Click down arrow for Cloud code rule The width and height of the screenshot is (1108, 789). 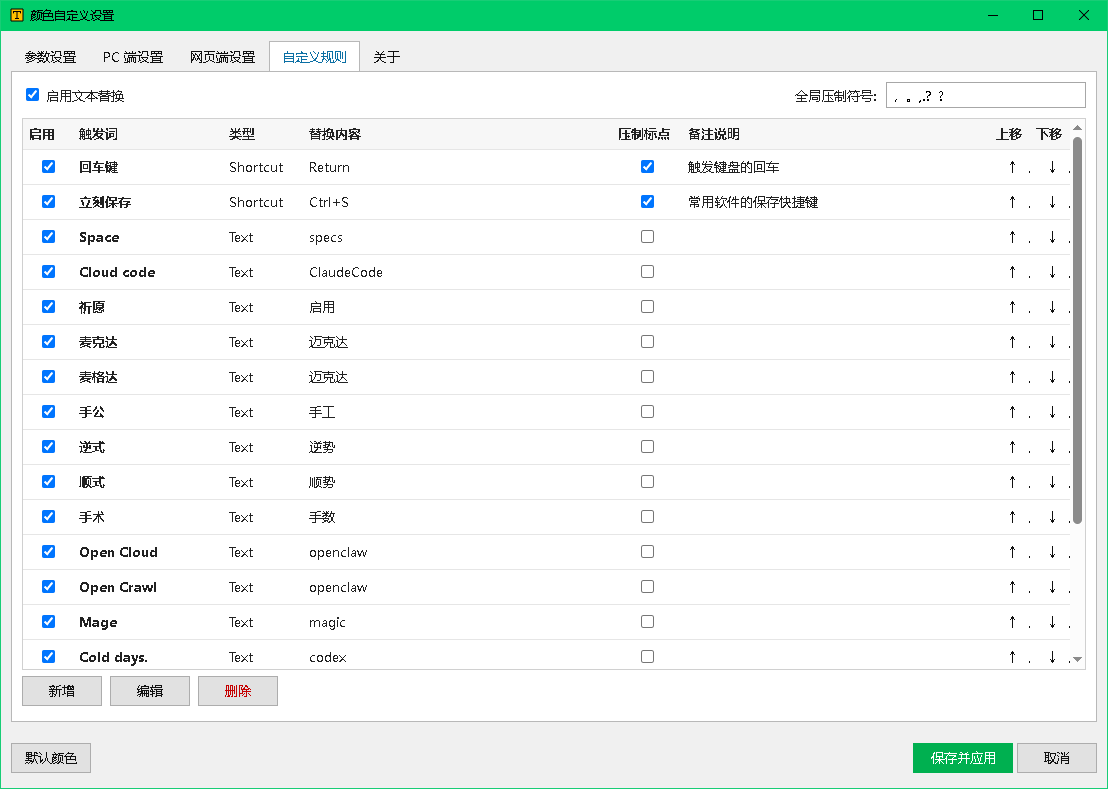pyautogui.click(x=1052, y=272)
